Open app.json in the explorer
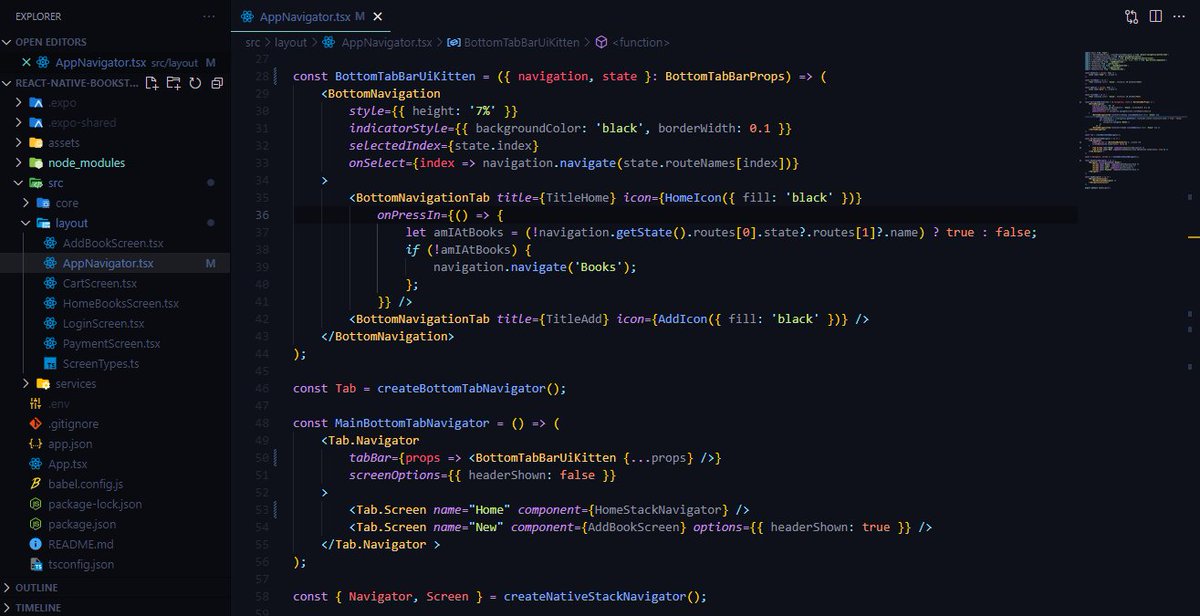The image size is (1200, 616). 70,443
